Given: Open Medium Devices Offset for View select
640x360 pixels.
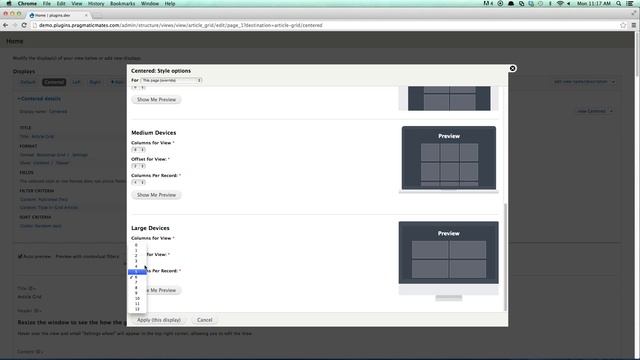Looking at the screenshot, I should pyautogui.click(x=138, y=166).
